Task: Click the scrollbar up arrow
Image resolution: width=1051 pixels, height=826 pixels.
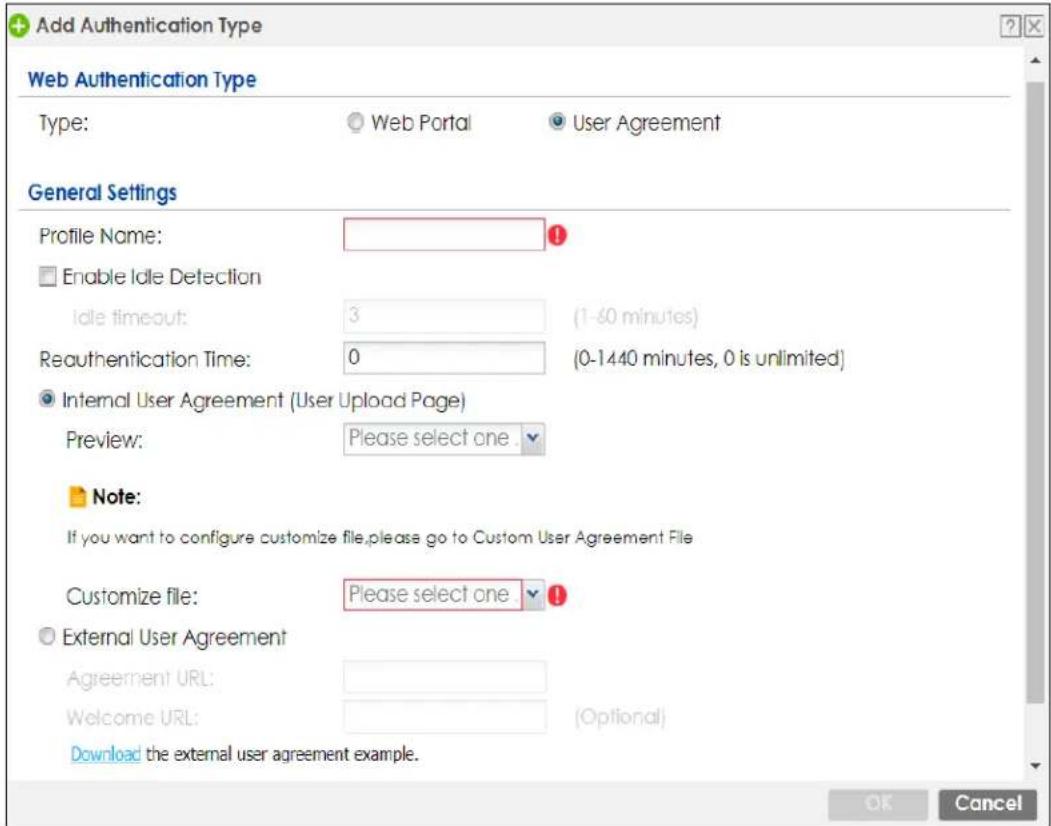Action: (x=1036, y=61)
